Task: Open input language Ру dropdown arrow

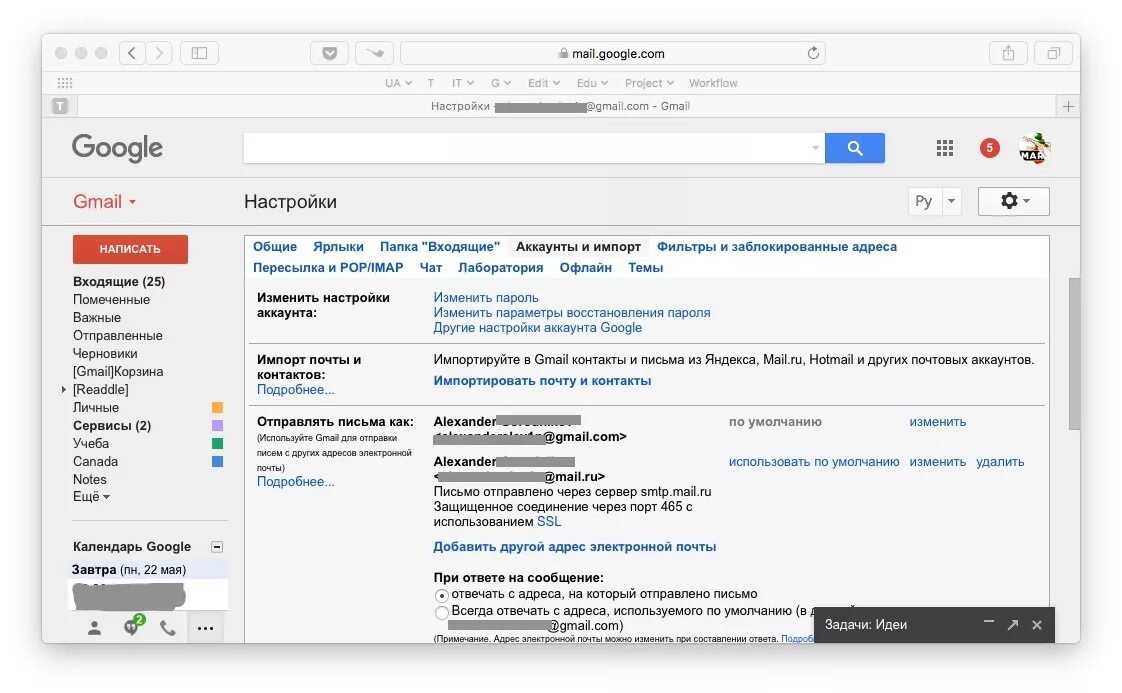Action: point(951,201)
